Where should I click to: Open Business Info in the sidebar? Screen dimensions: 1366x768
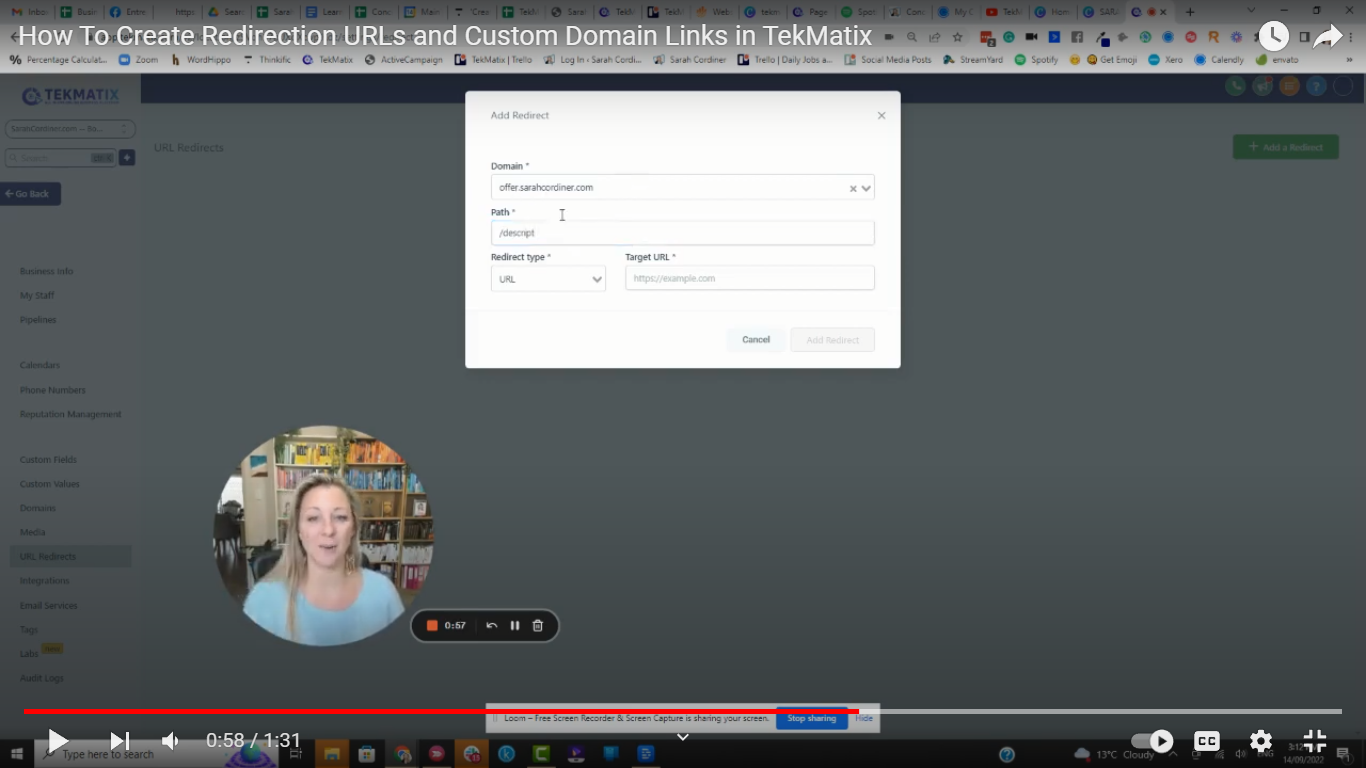pyautogui.click(x=47, y=271)
